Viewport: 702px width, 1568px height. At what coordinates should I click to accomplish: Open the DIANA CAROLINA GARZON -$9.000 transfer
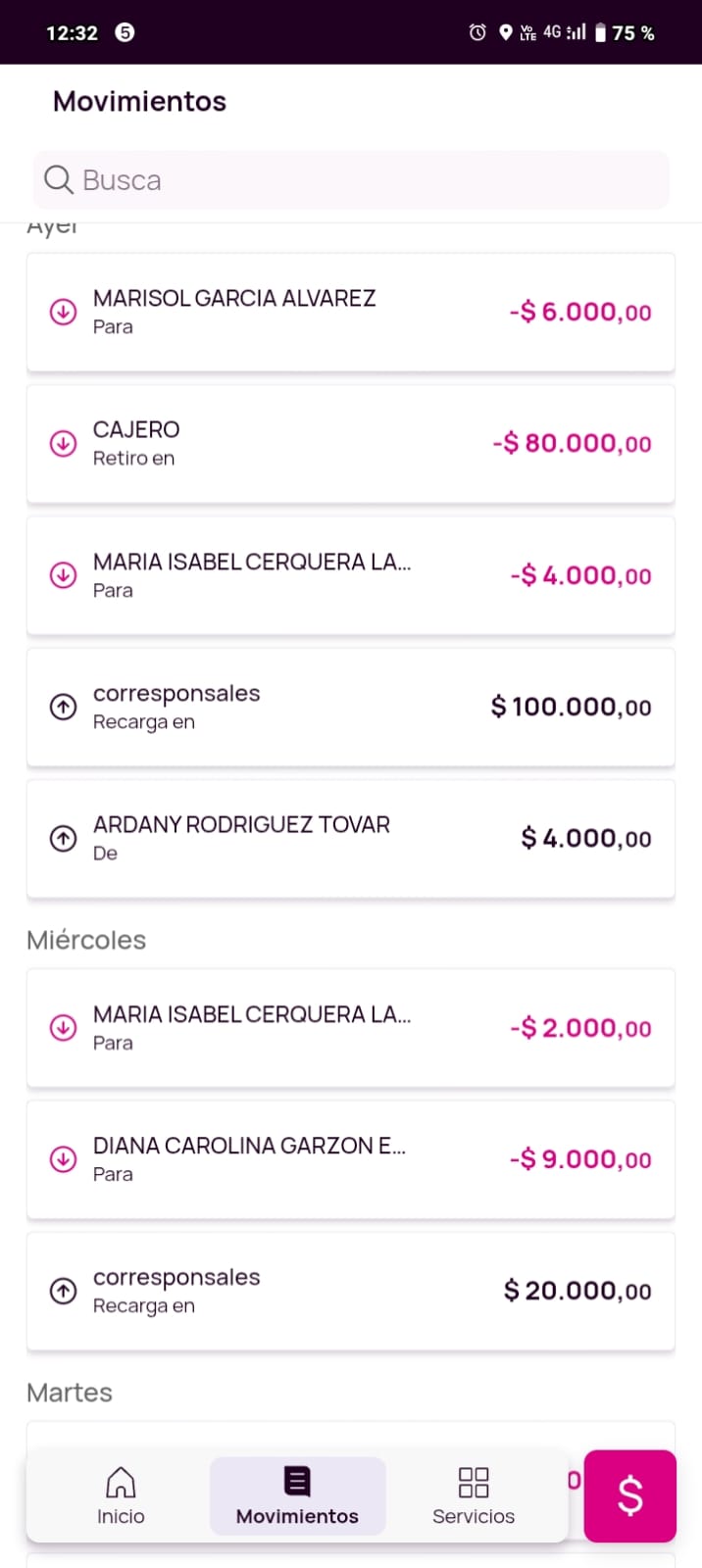pos(351,1159)
